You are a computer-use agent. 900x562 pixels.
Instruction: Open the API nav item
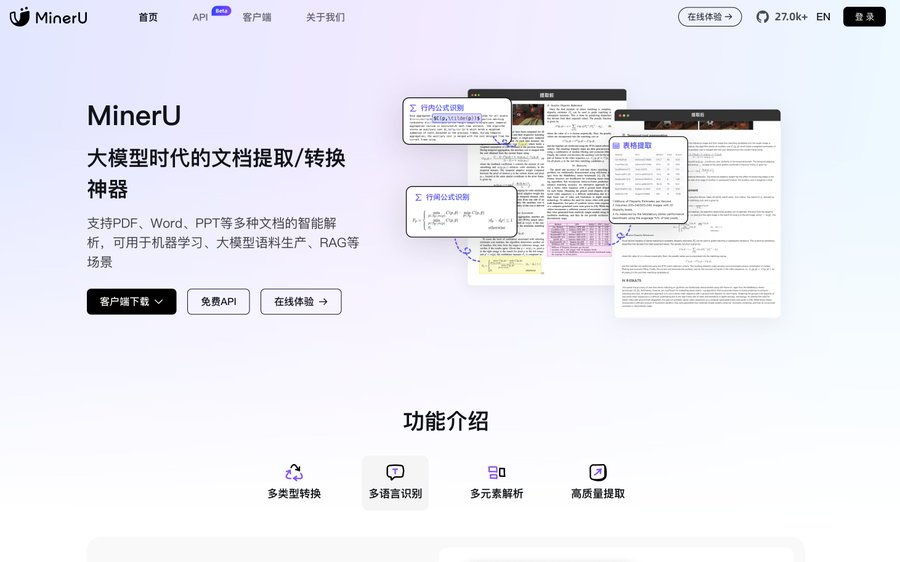click(x=200, y=17)
